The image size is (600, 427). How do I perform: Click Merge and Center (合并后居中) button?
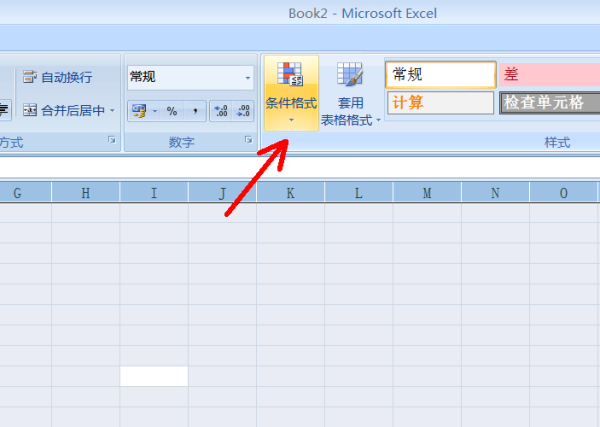coord(60,110)
